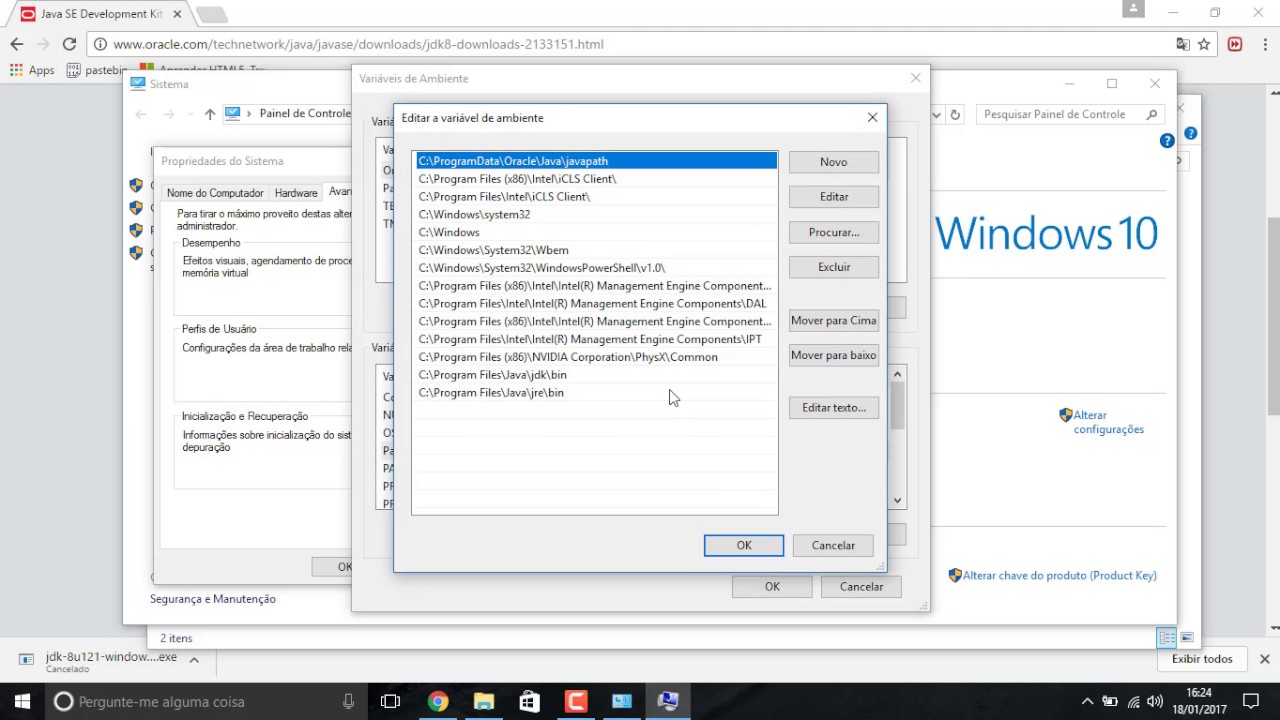The image size is (1280, 720).
Task: Select C:\Program Files\Intel\iCLS Client\ entry
Action: pyautogui.click(x=596, y=197)
